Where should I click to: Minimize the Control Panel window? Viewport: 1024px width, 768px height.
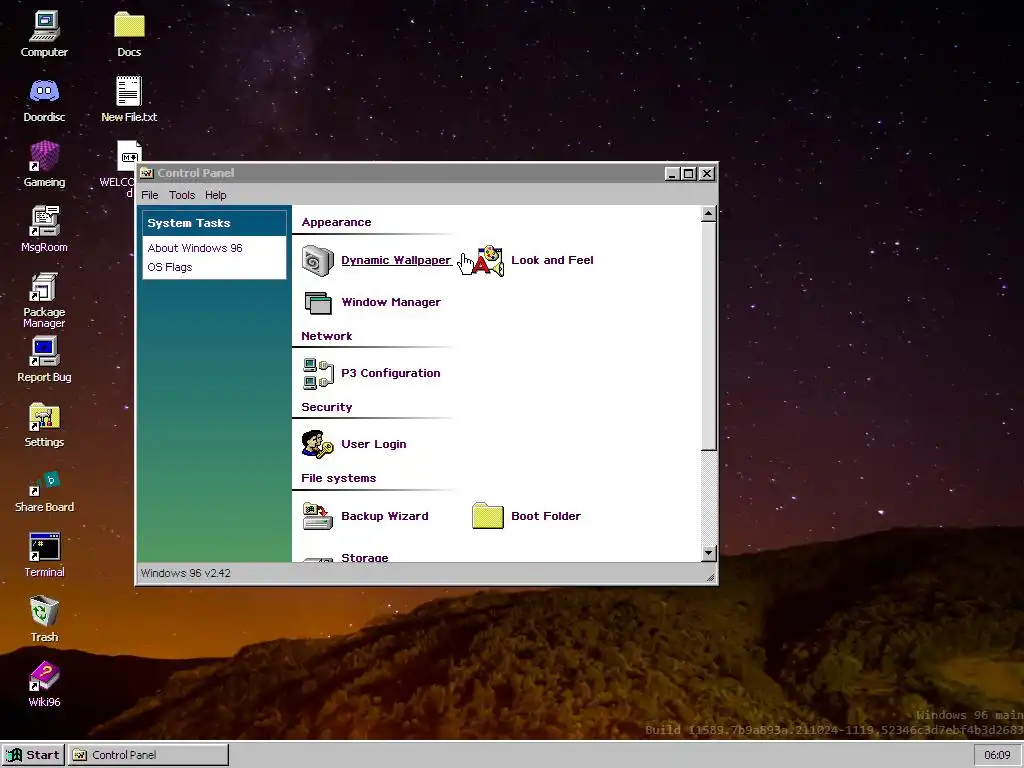tap(673, 174)
